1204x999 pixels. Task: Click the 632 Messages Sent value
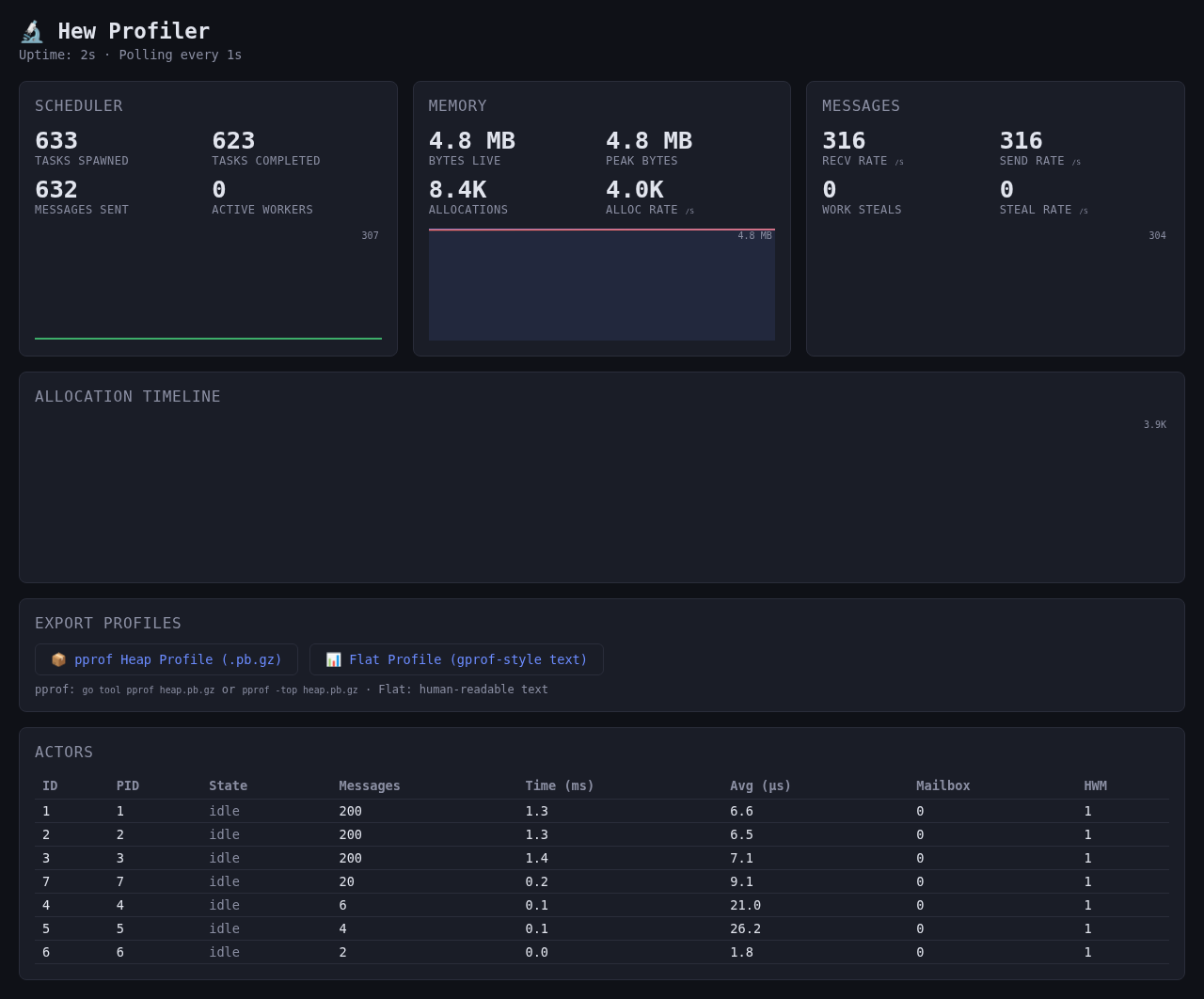56,190
